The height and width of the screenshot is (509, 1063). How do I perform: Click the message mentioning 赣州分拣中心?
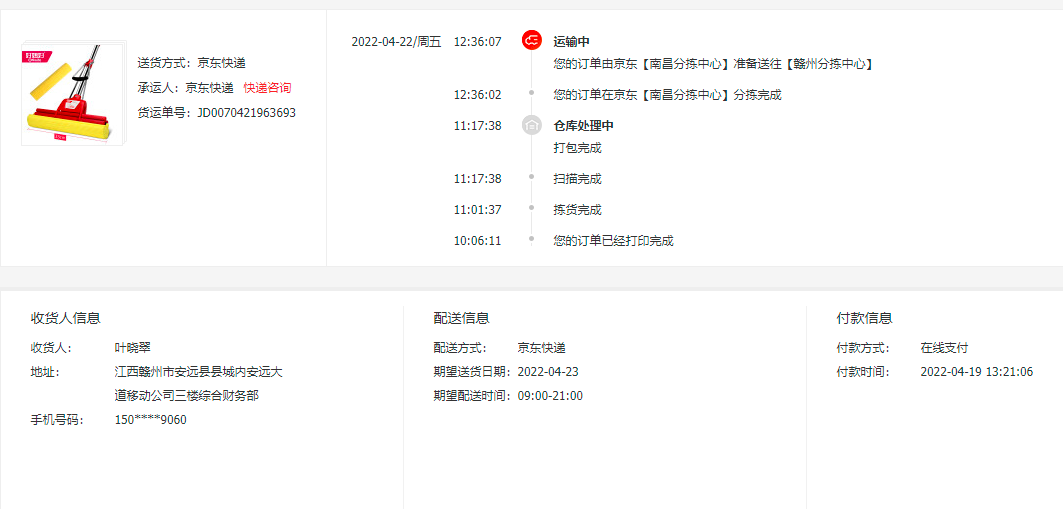714,64
